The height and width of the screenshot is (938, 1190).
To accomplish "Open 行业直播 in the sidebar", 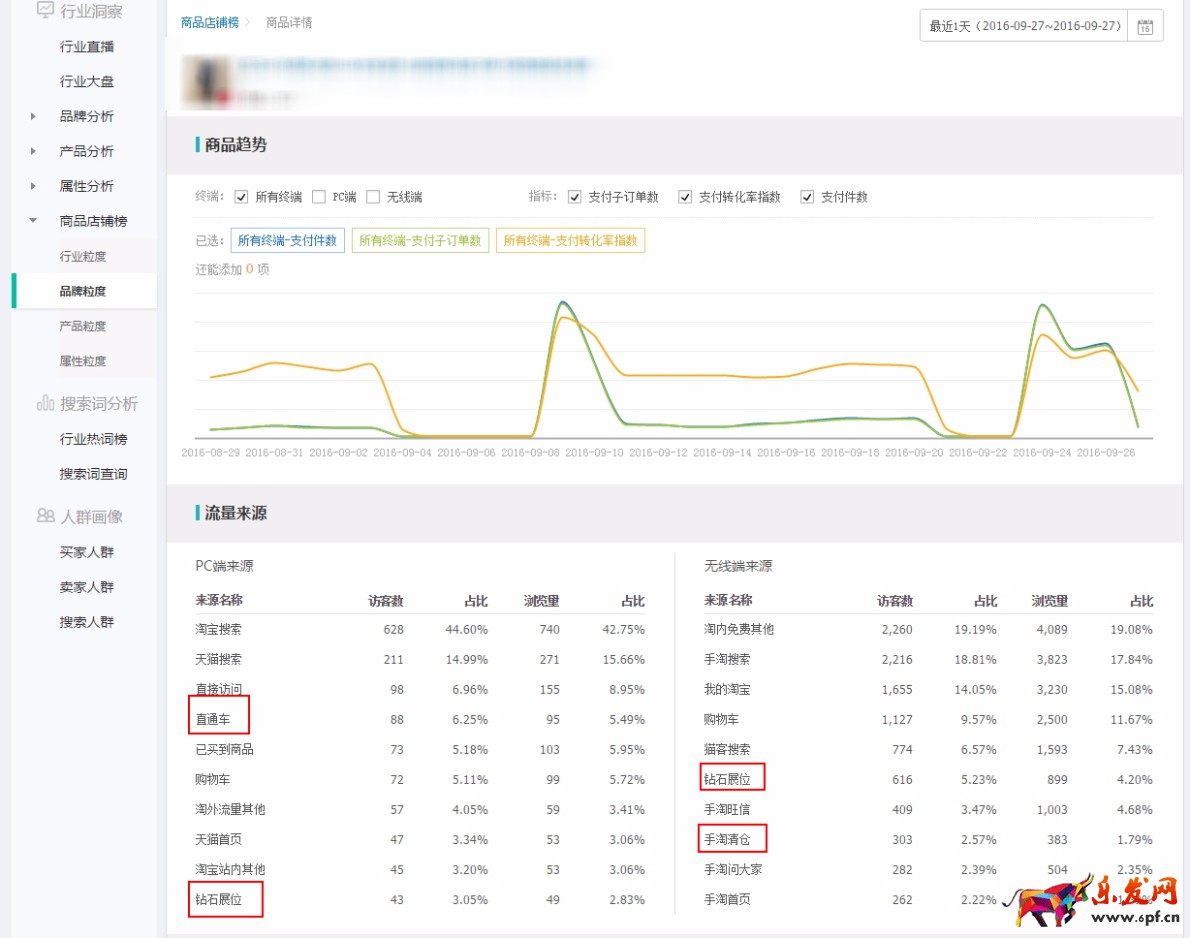I will pyautogui.click(x=87, y=47).
